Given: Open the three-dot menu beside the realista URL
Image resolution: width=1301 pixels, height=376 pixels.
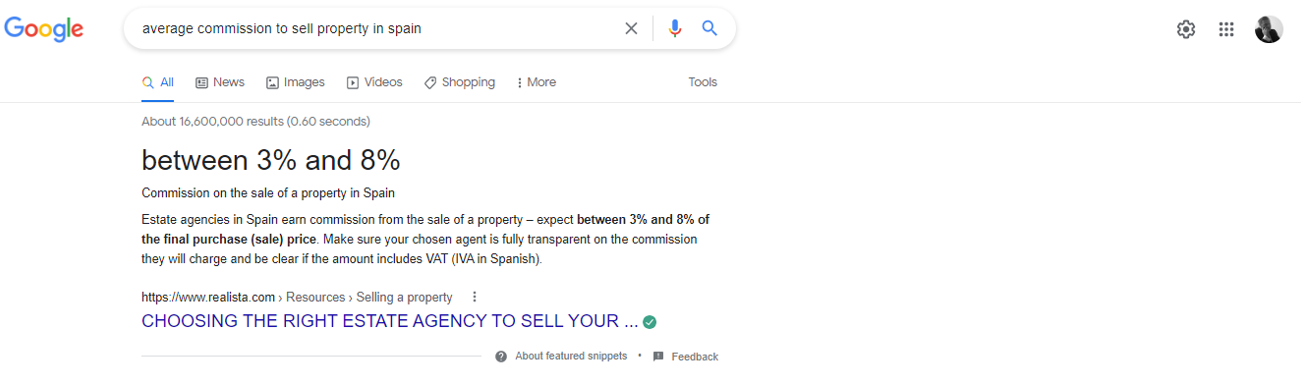Looking at the screenshot, I should pyautogui.click(x=474, y=297).
